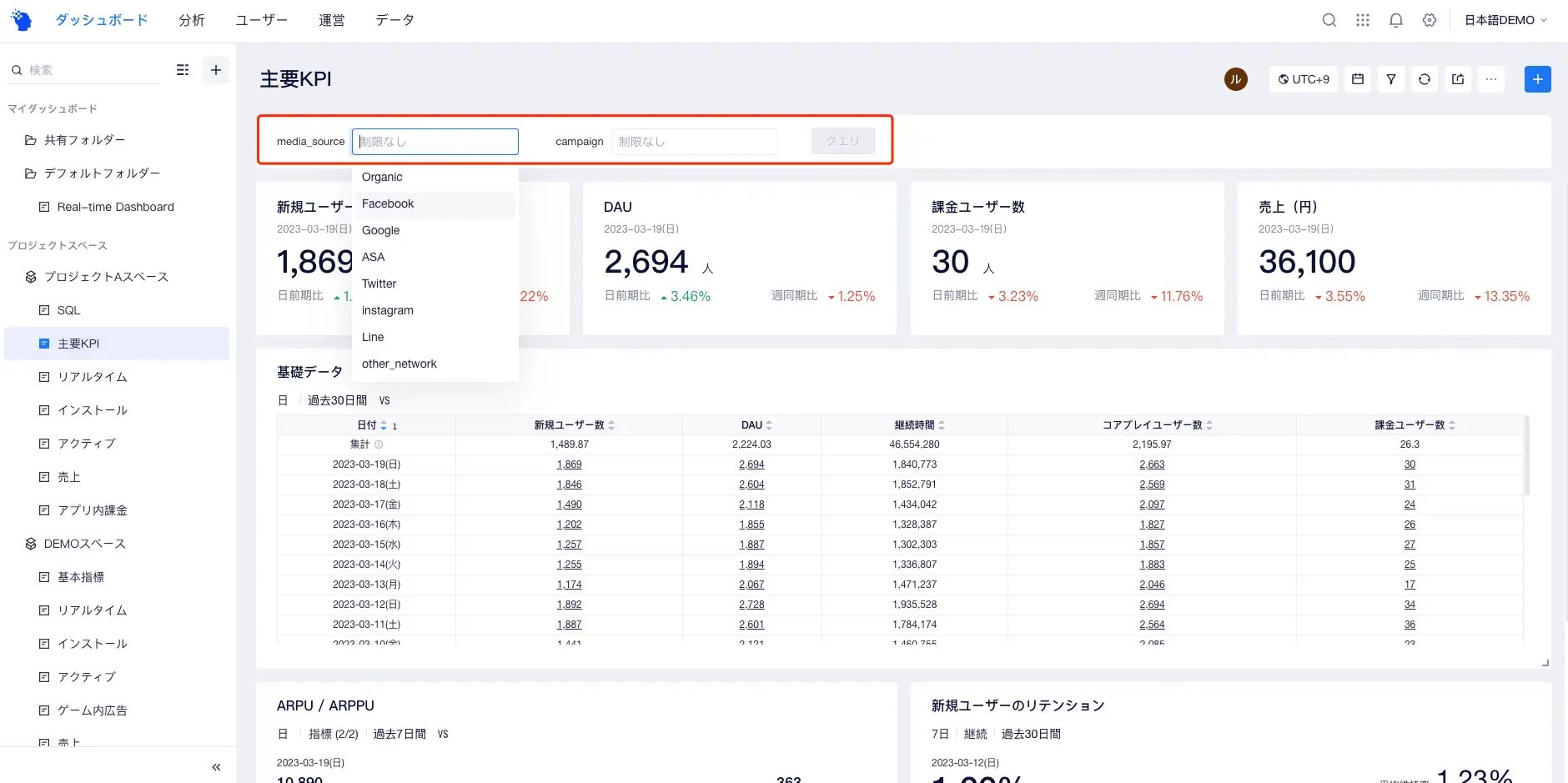Collapse the sidebar with double chevron

click(216, 767)
